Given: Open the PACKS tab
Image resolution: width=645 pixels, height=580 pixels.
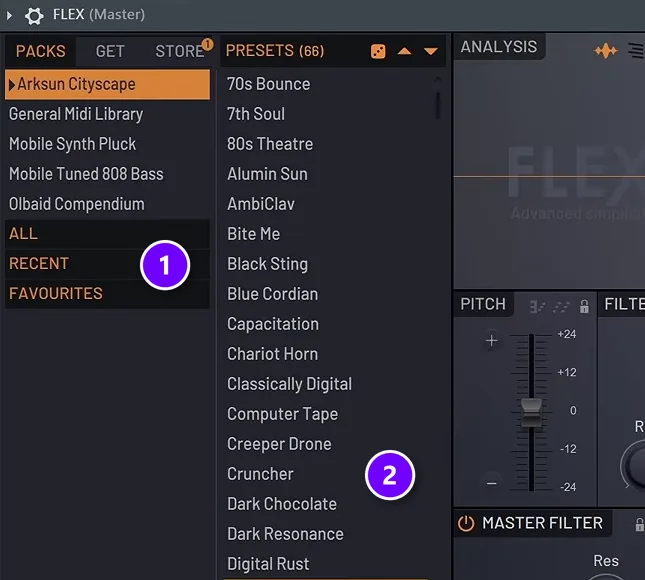Looking at the screenshot, I should (40, 51).
